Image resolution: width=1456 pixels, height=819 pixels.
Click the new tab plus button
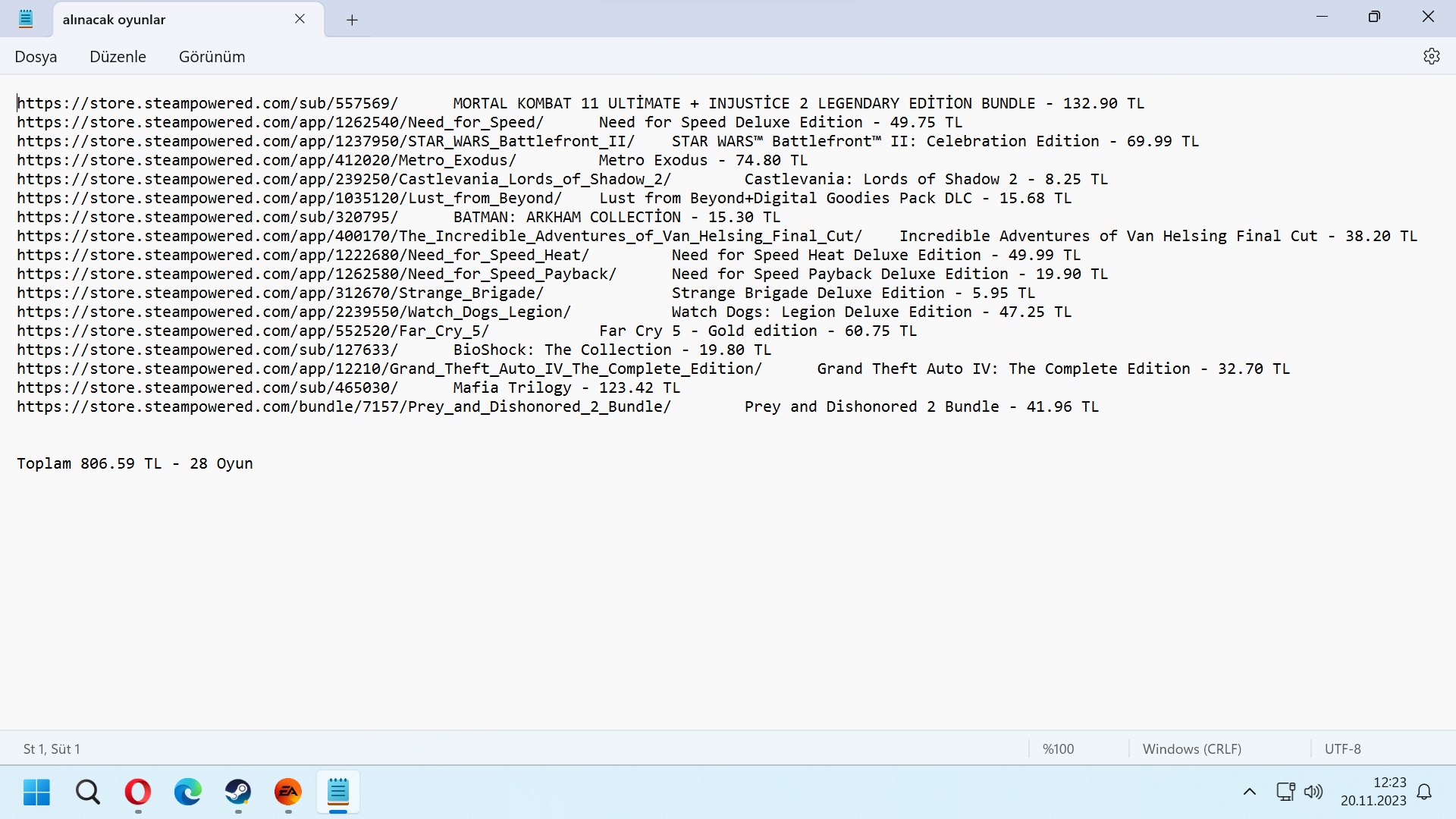pos(352,18)
